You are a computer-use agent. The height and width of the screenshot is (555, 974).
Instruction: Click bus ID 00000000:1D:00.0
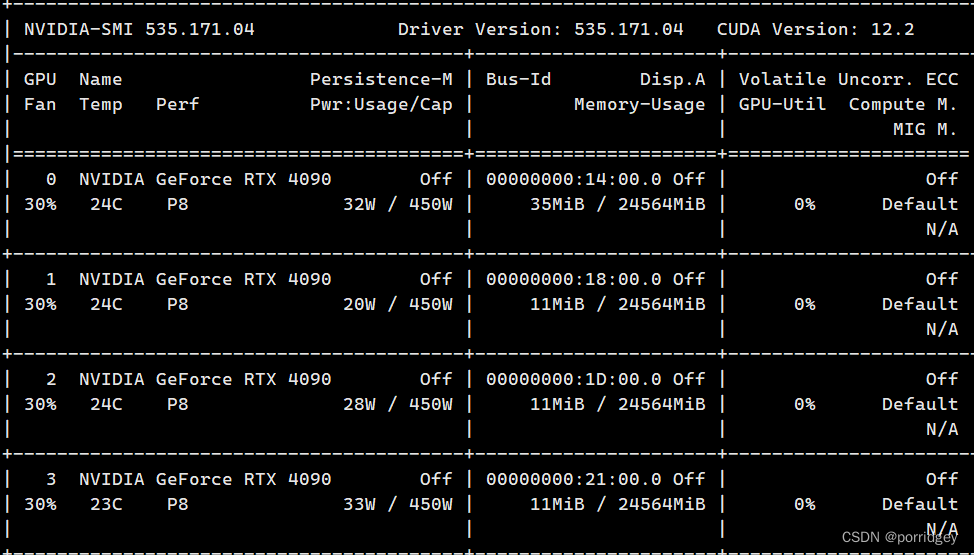573,380
